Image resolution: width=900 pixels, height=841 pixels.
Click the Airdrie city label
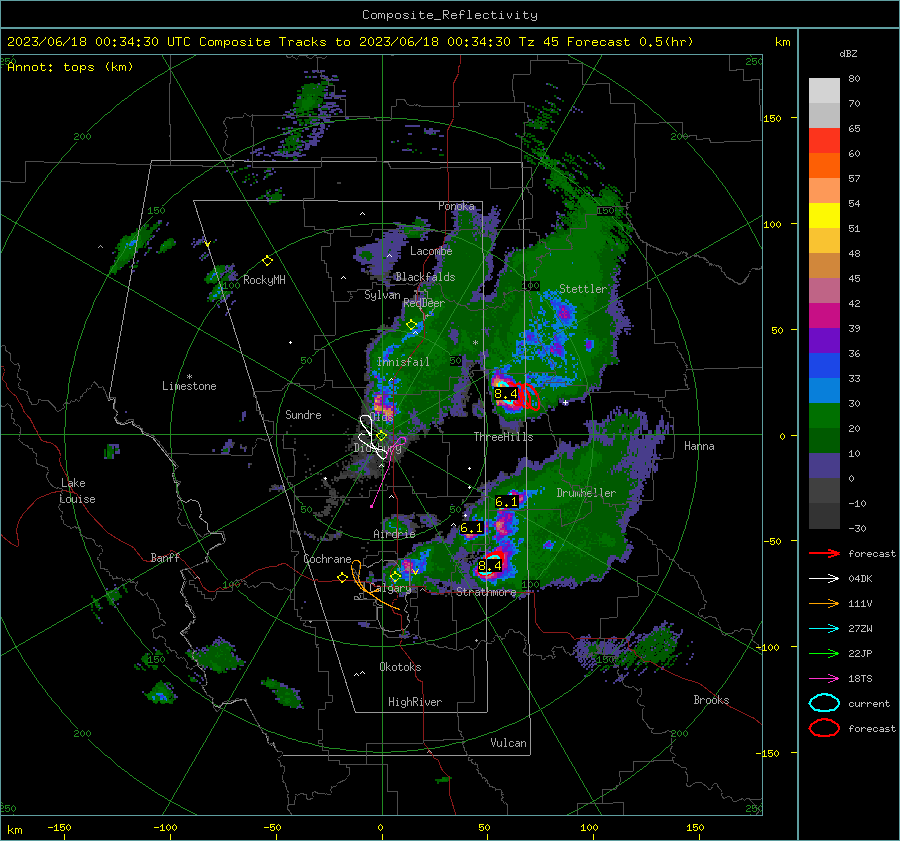394,534
